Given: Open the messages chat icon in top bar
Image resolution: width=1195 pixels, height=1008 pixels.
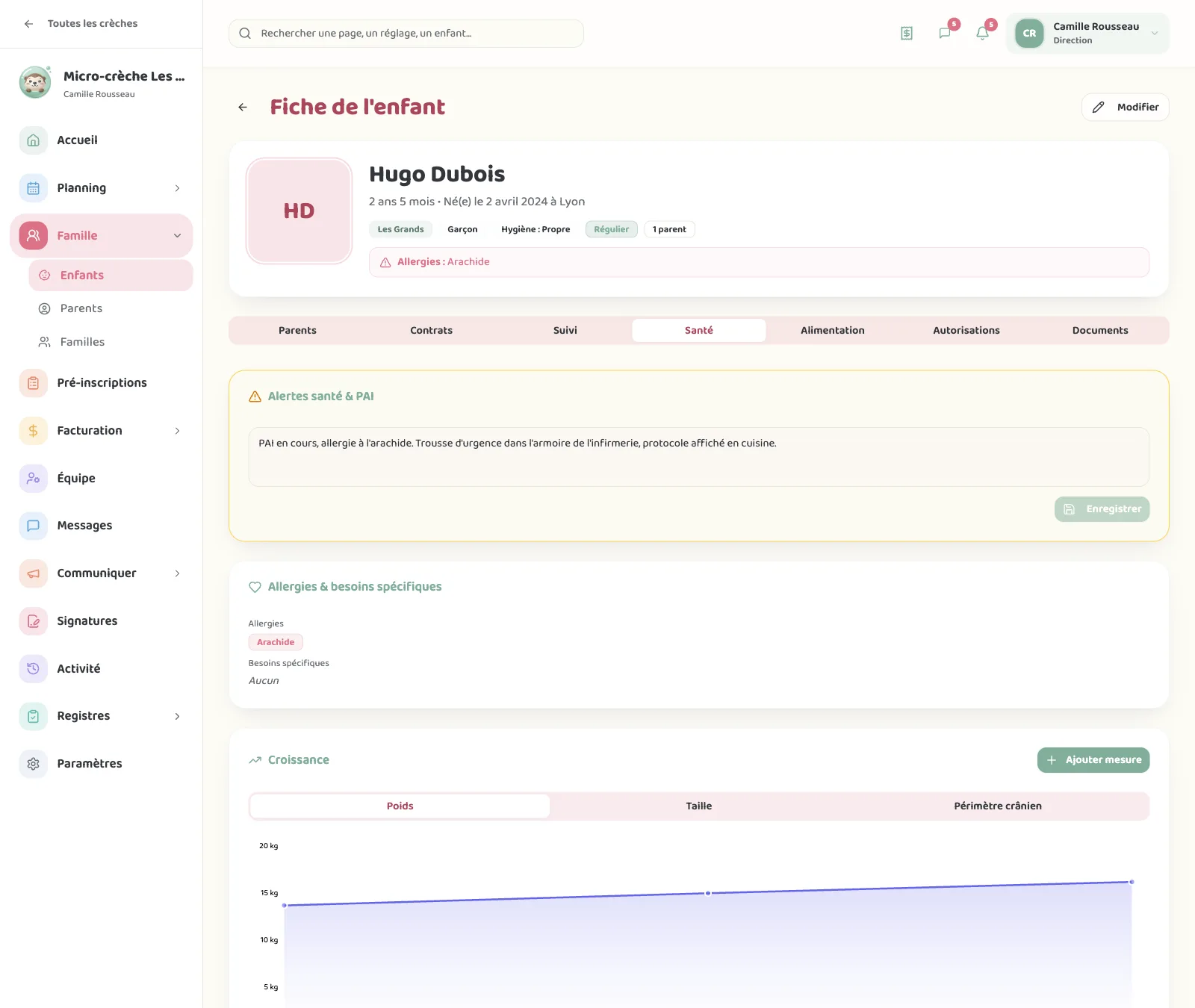Looking at the screenshot, I should point(945,34).
